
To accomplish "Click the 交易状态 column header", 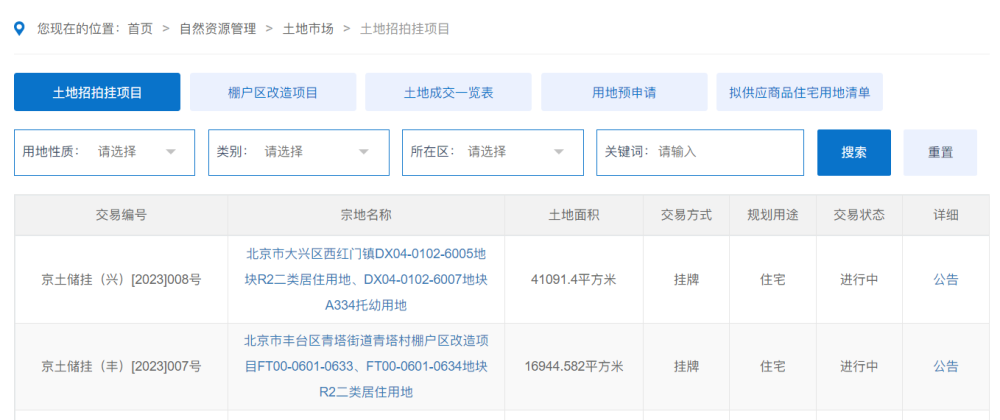I will pos(859,215).
